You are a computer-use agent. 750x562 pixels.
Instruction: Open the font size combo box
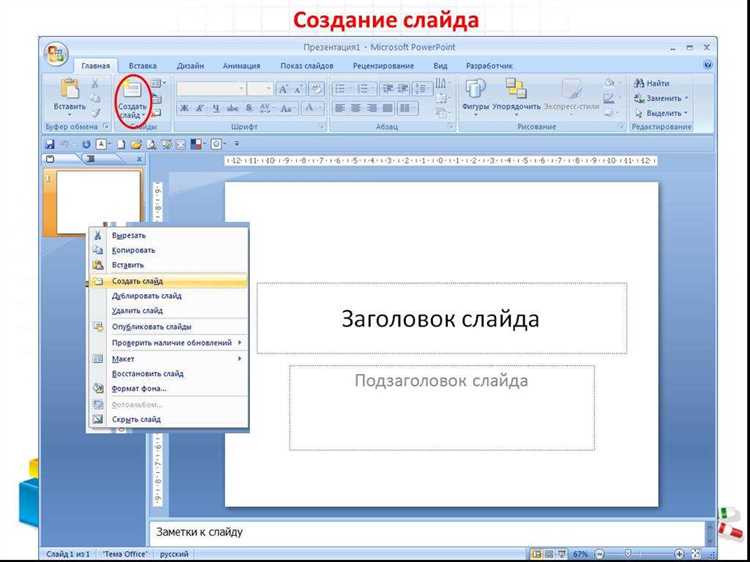pyautogui.click(x=260, y=89)
